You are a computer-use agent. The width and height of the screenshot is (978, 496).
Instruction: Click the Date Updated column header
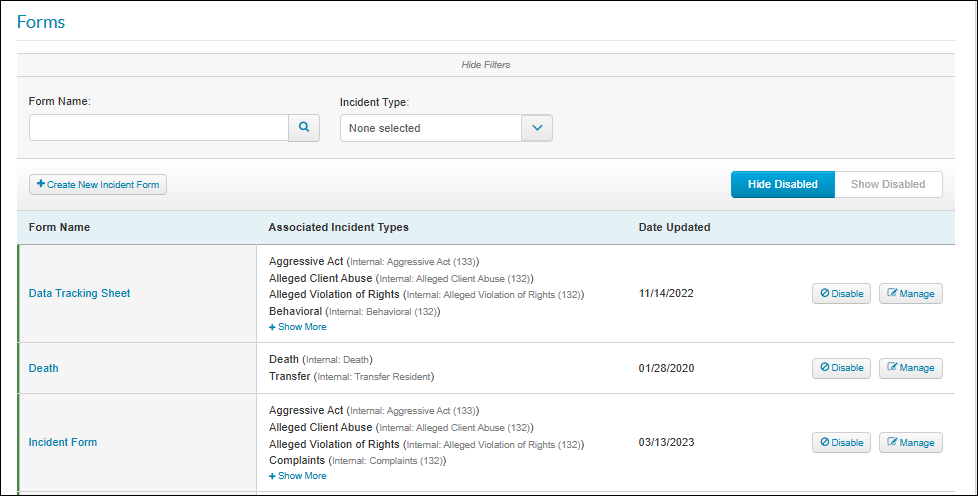pos(674,227)
